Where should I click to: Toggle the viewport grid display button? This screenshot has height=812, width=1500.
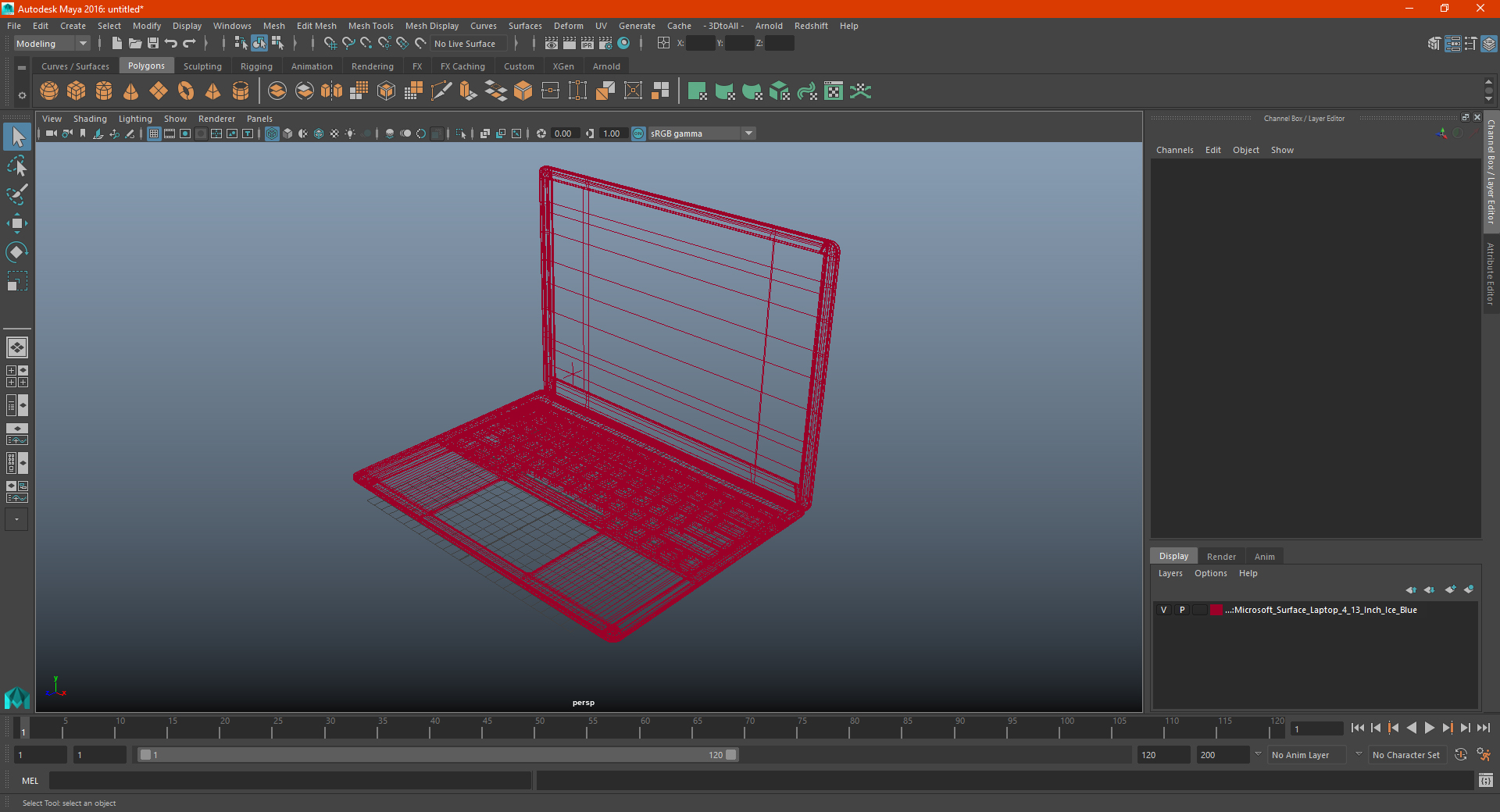point(154,134)
